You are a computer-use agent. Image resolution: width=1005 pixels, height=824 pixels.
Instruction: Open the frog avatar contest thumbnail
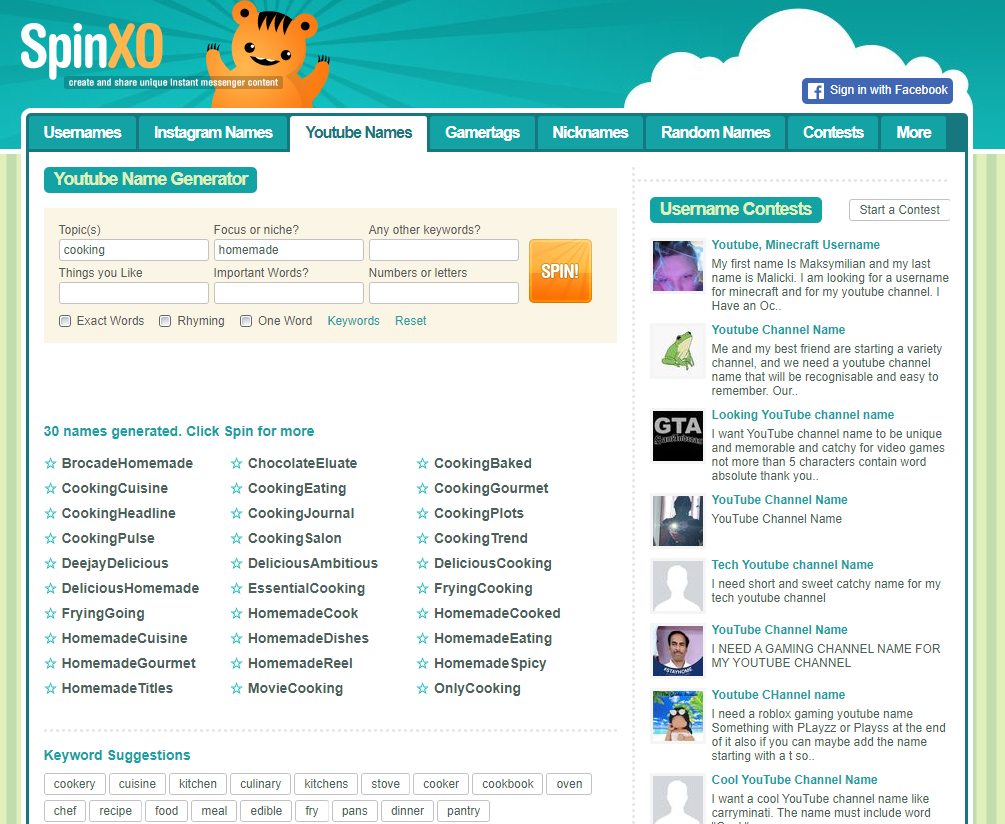click(677, 350)
